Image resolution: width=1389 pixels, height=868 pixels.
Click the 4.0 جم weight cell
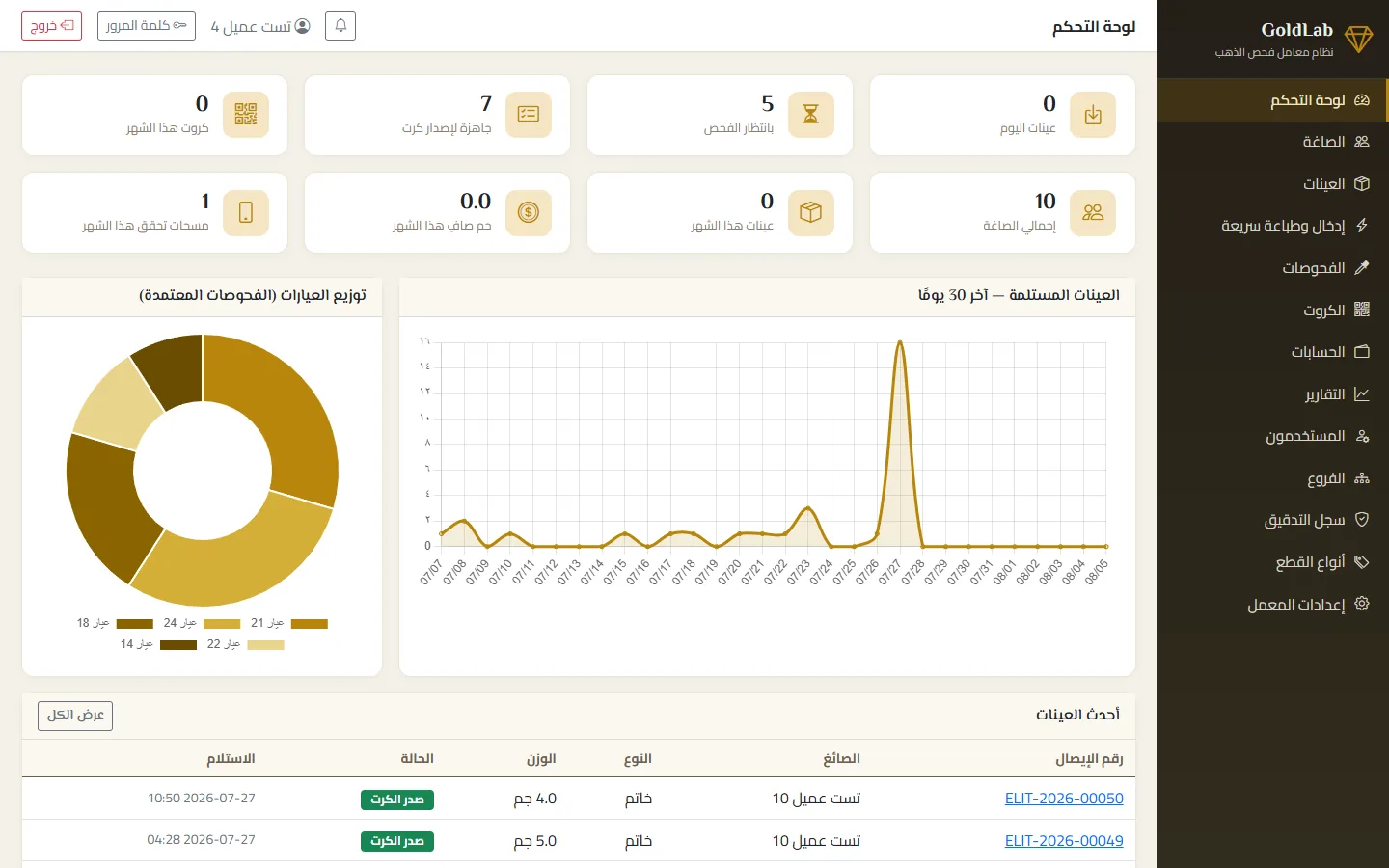tap(535, 799)
